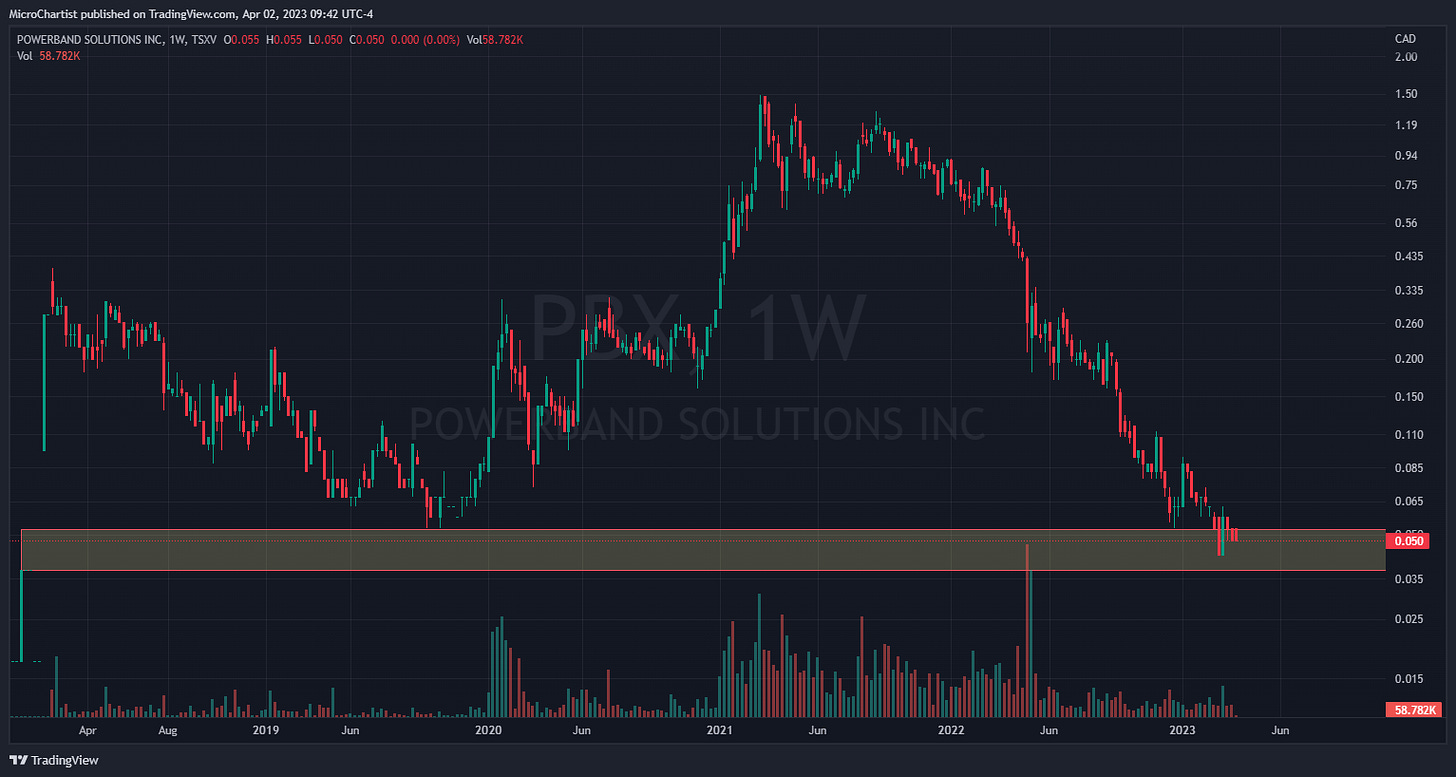Click the 2020 label on time axis

tap(488, 731)
